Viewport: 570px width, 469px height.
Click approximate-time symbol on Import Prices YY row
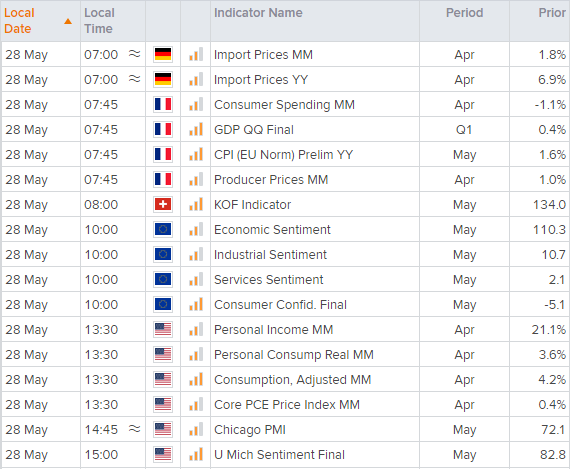pos(135,79)
